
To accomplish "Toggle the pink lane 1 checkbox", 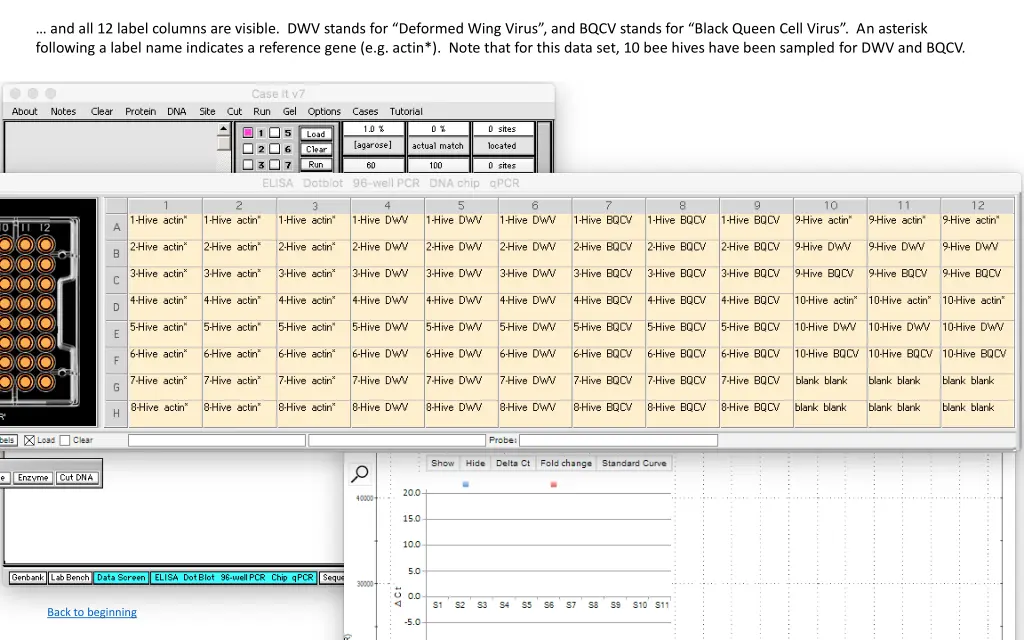I will click(x=247, y=133).
